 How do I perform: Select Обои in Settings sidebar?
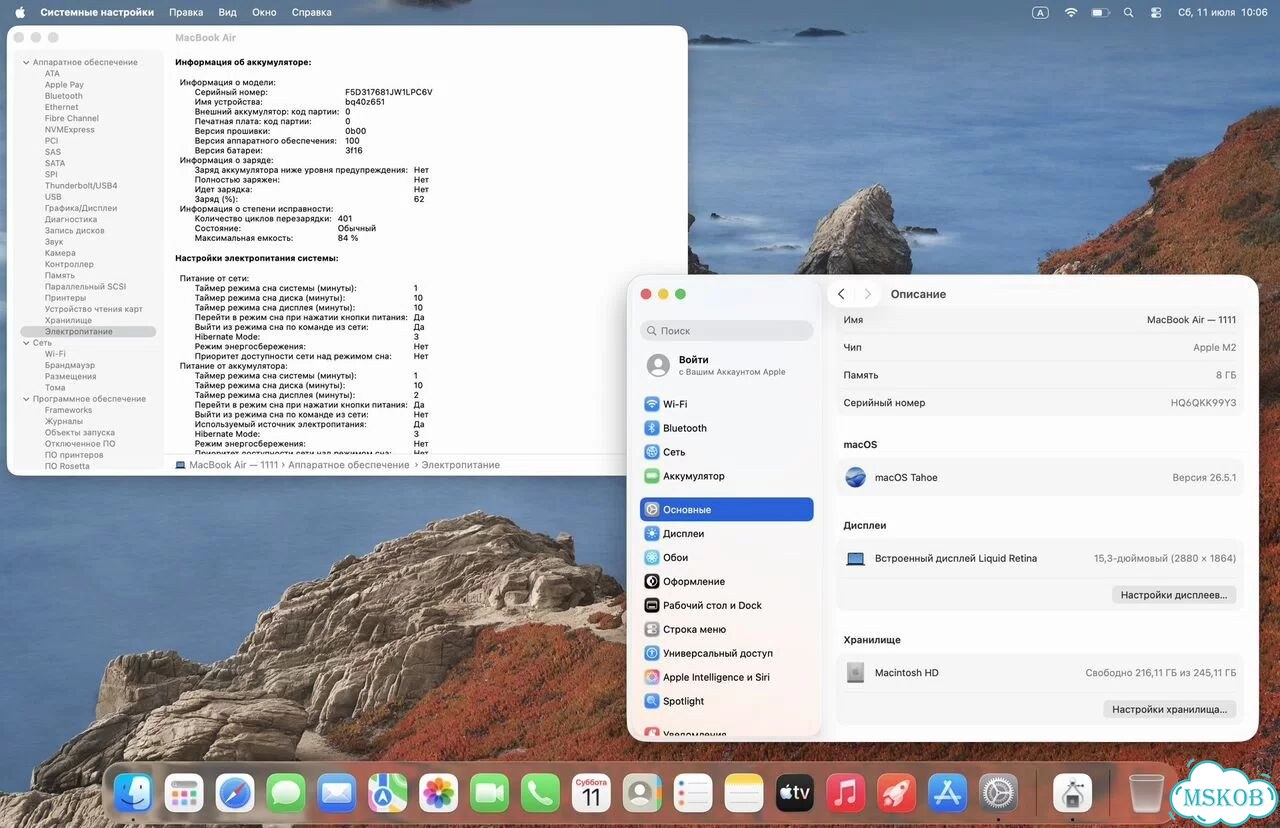726,557
